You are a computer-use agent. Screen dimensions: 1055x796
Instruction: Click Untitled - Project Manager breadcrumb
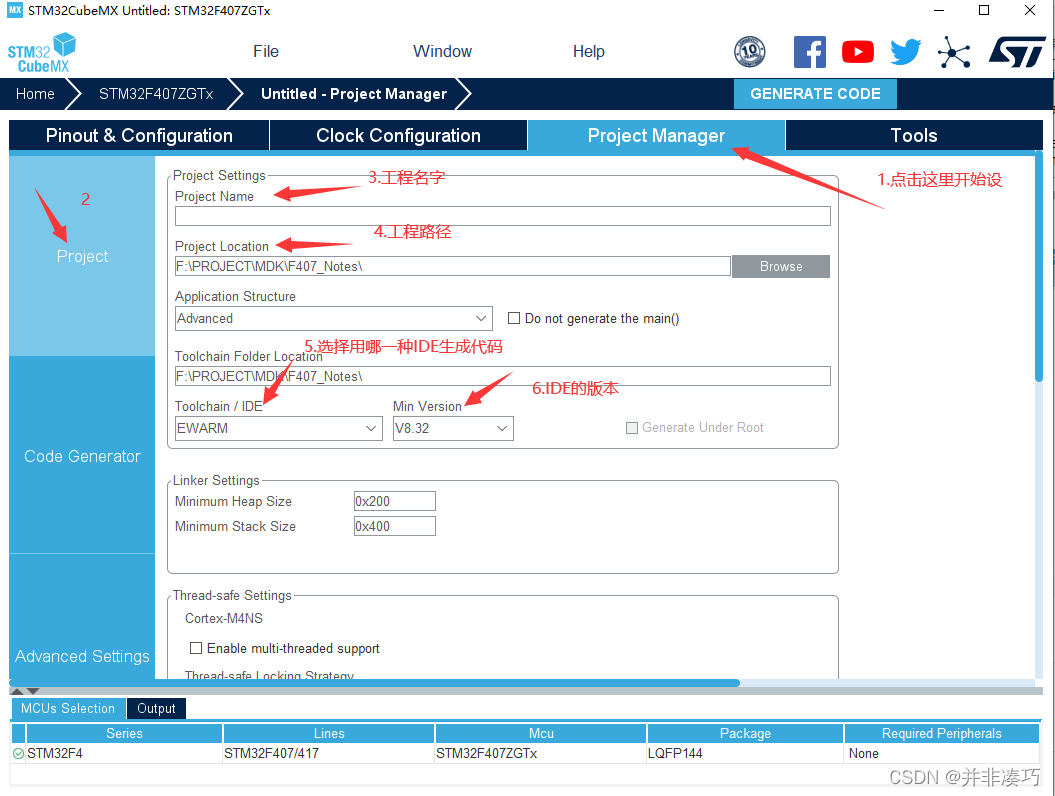pos(354,94)
